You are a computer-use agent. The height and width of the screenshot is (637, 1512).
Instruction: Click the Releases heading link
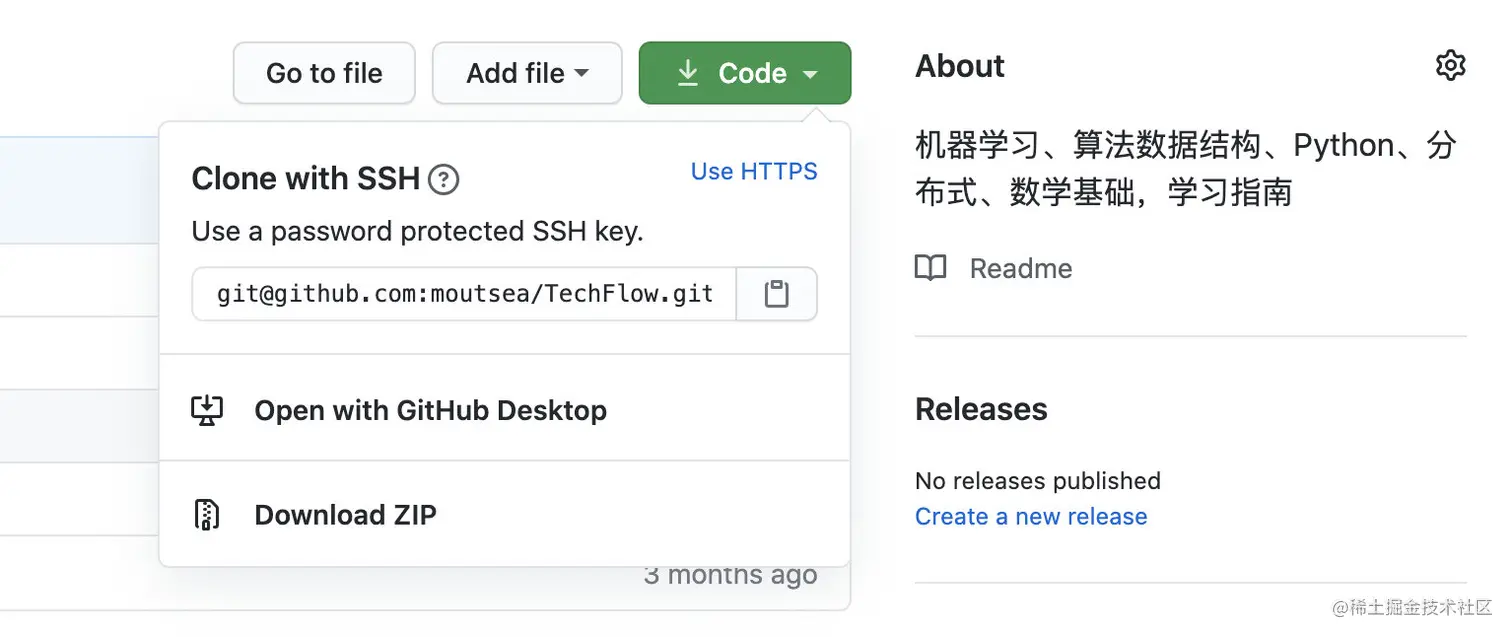pos(981,409)
